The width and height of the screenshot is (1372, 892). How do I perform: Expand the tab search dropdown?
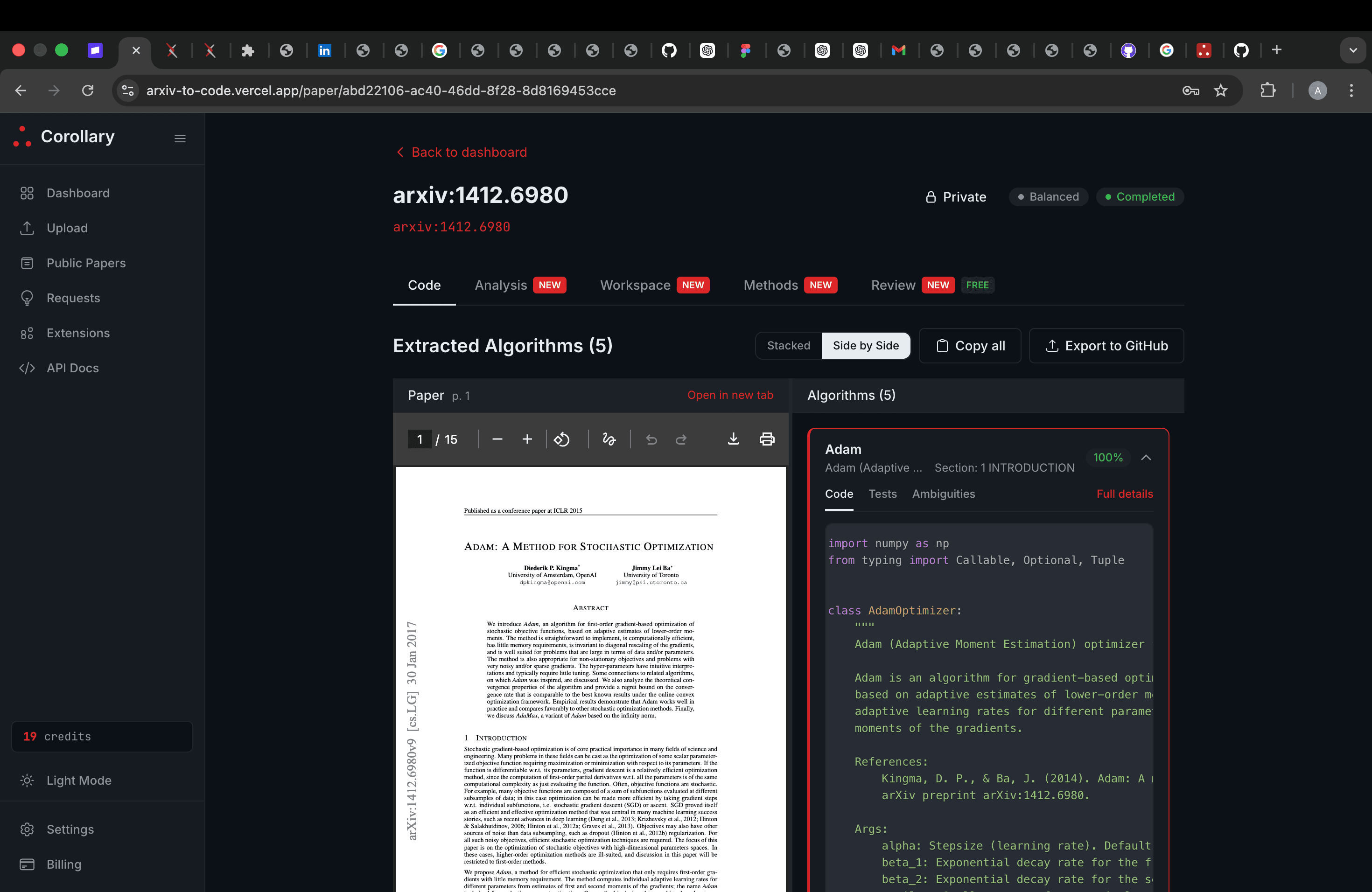pyautogui.click(x=1353, y=50)
